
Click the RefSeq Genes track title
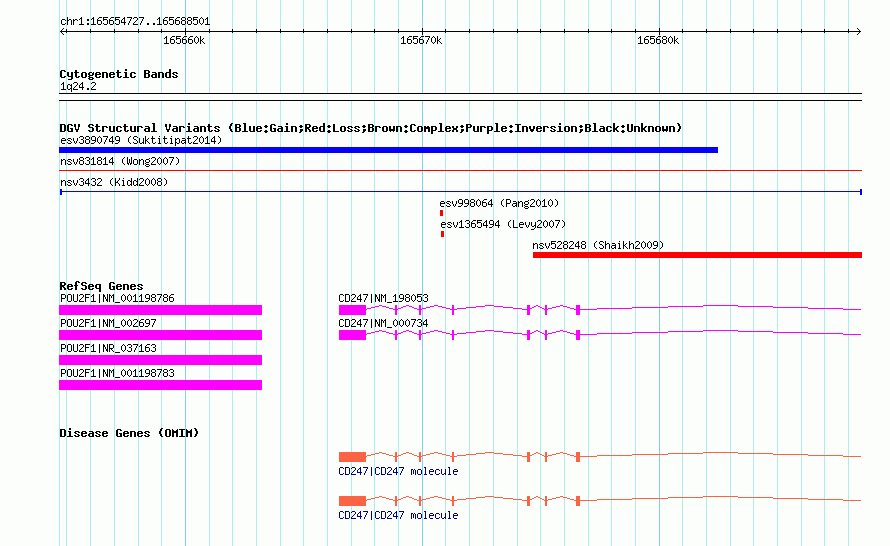(x=101, y=286)
